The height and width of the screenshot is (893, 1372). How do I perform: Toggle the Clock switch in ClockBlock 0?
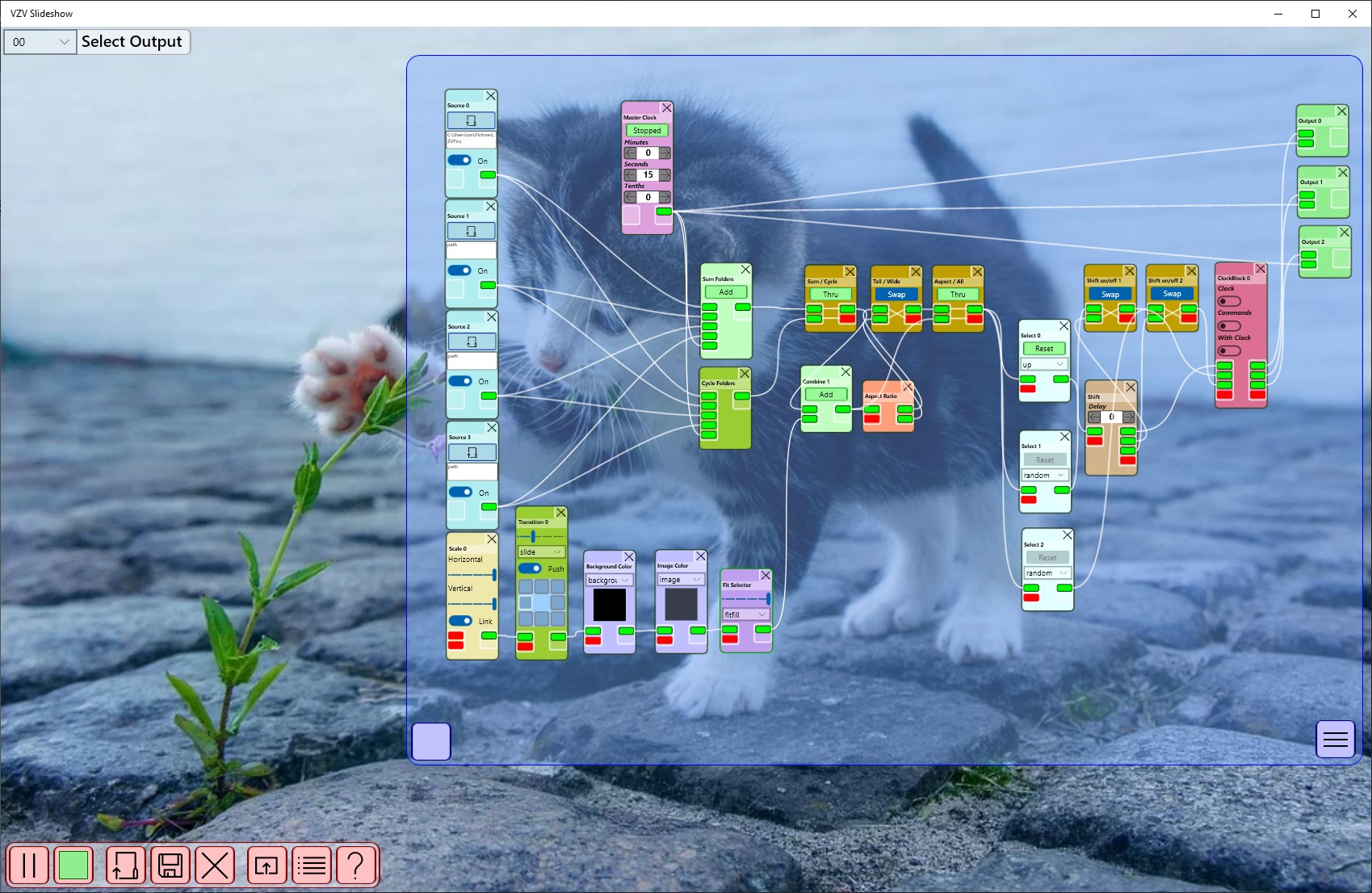tap(1229, 301)
